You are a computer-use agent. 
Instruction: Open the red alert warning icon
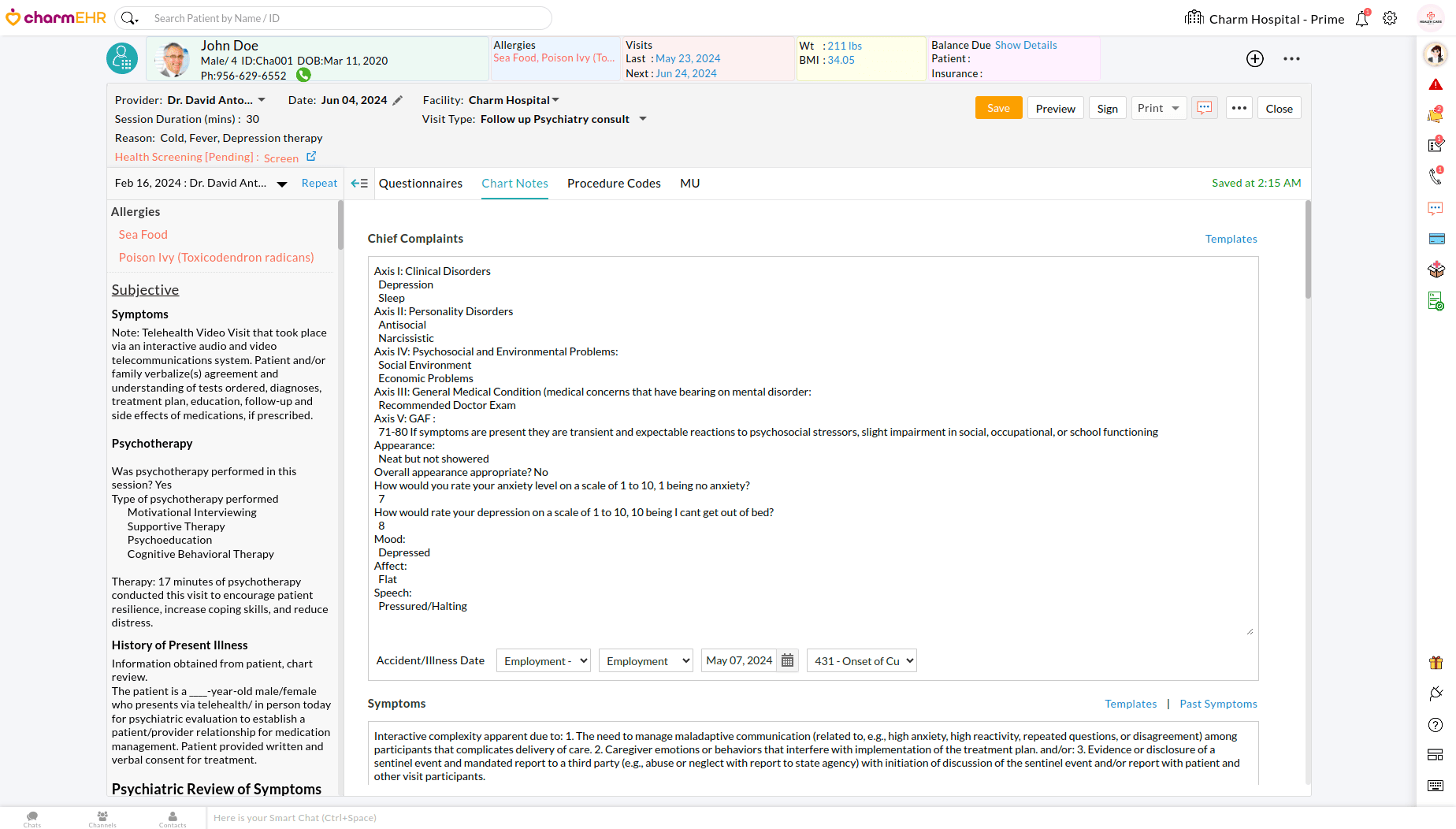(x=1436, y=85)
